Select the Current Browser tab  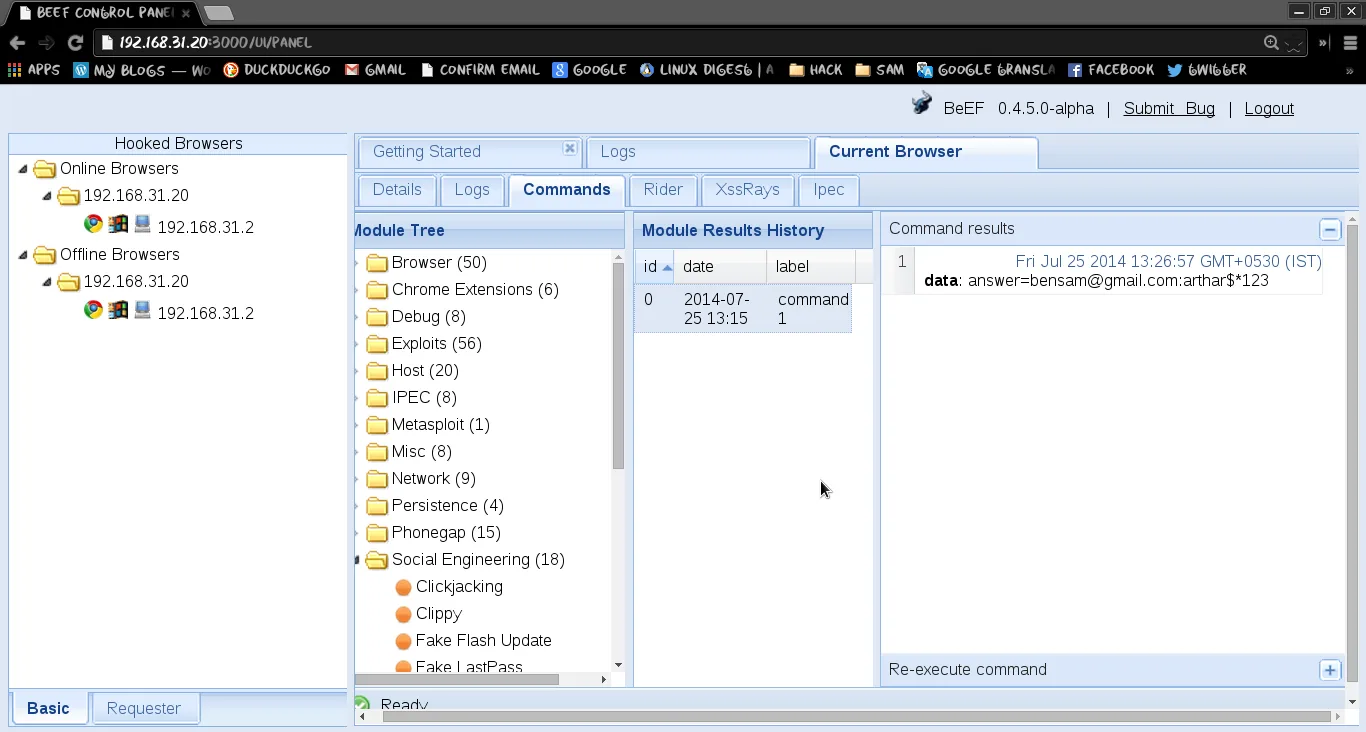click(926, 152)
